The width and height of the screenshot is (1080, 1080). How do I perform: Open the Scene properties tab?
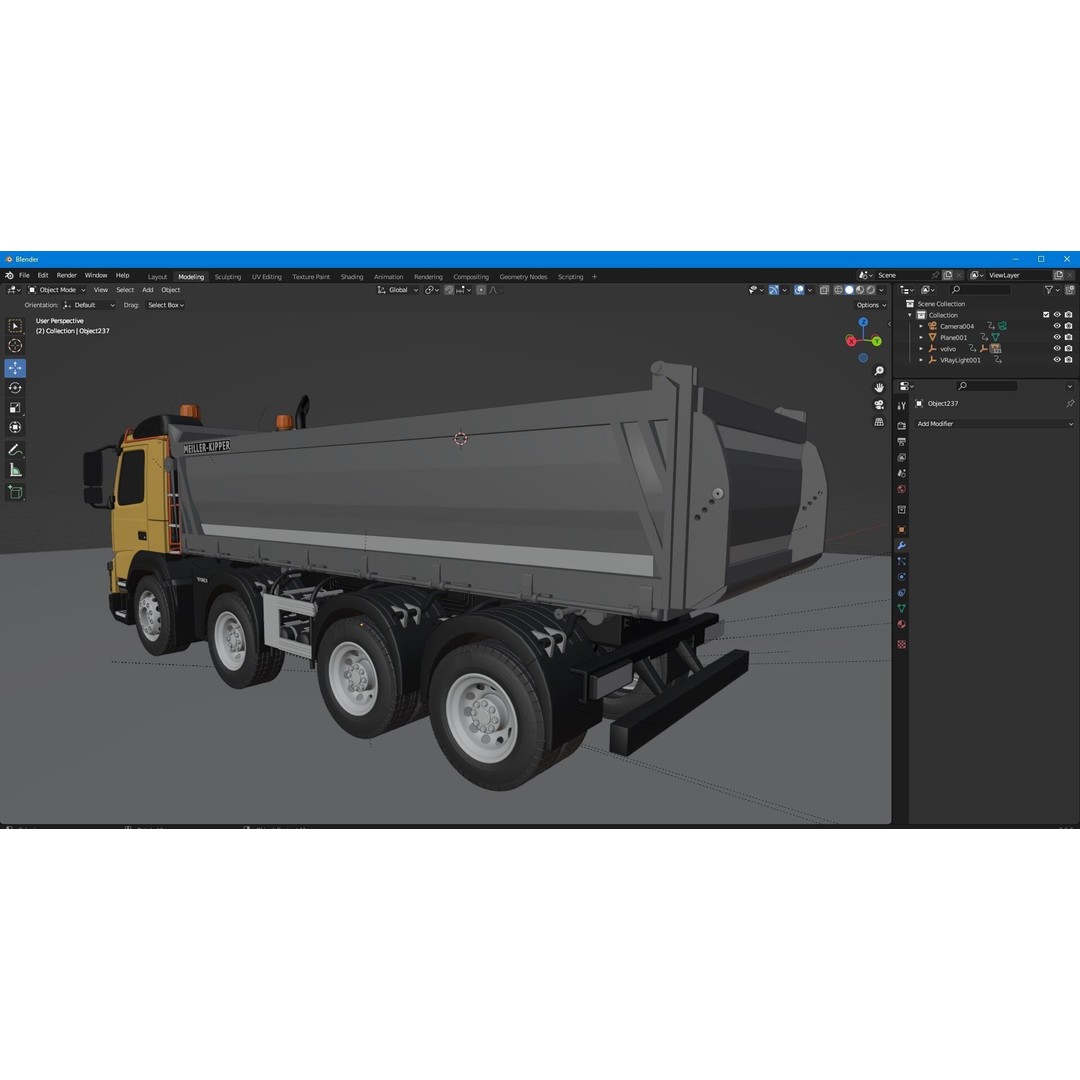[x=902, y=473]
